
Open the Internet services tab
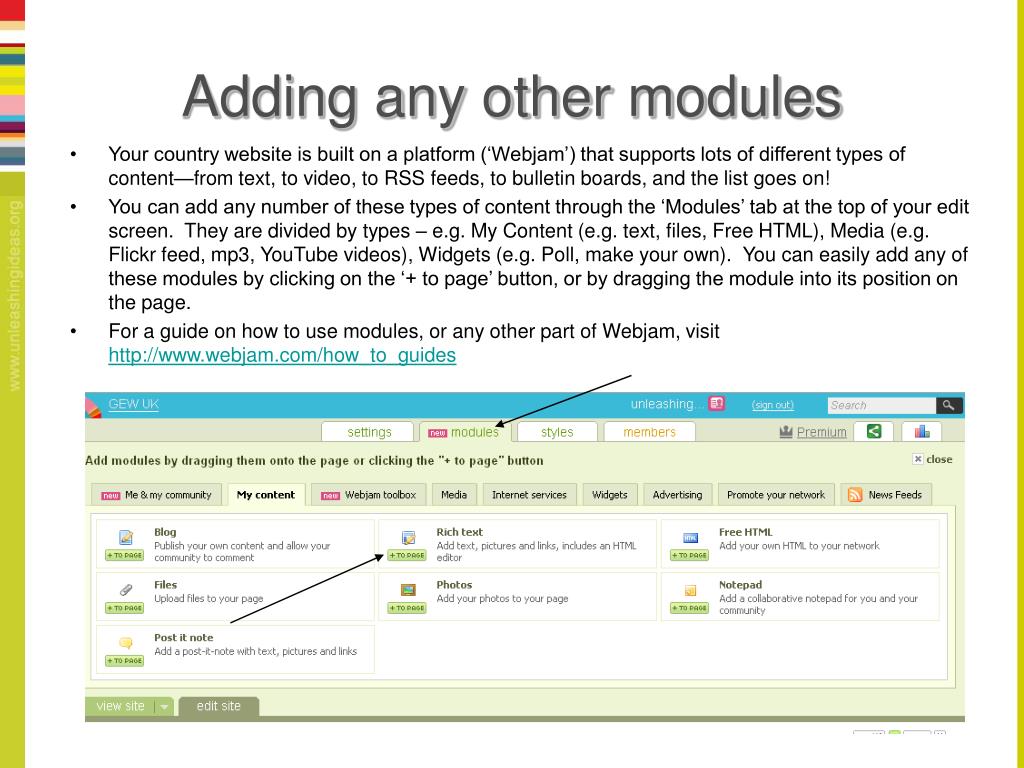529,495
